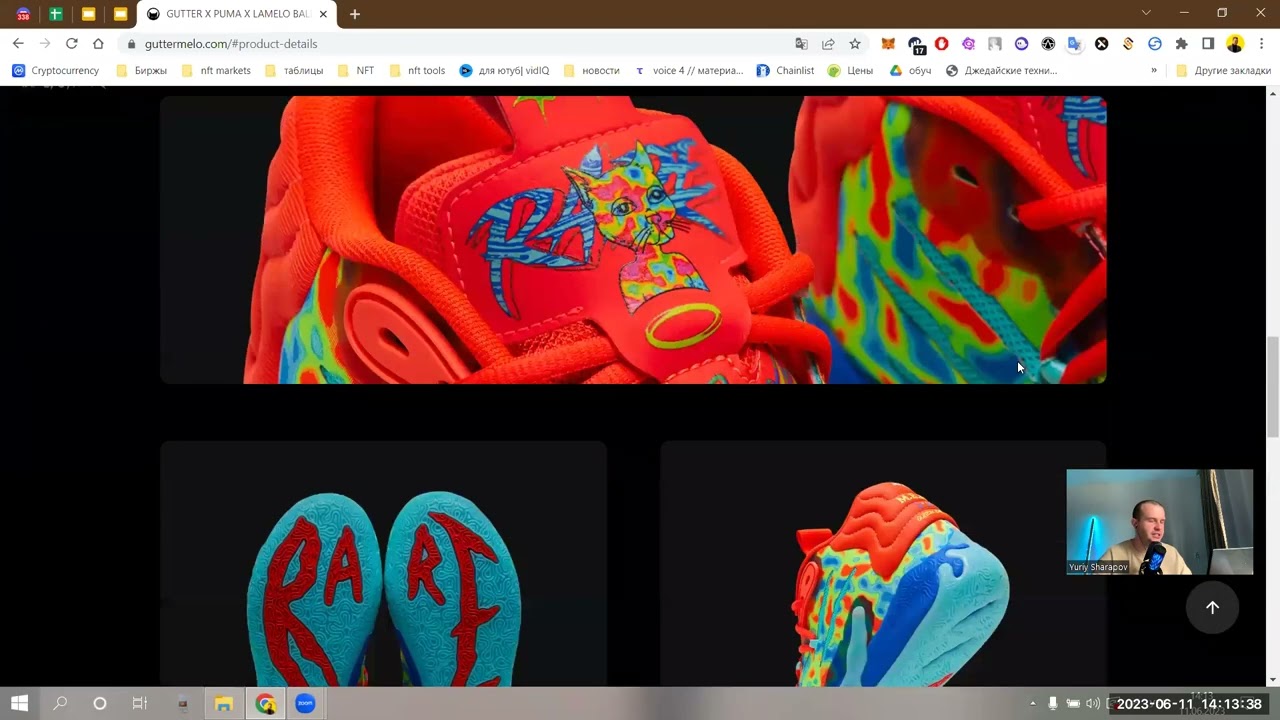Image resolution: width=1280 pixels, height=720 pixels.
Task: Click the RARE shoe soles image
Action: (x=383, y=564)
